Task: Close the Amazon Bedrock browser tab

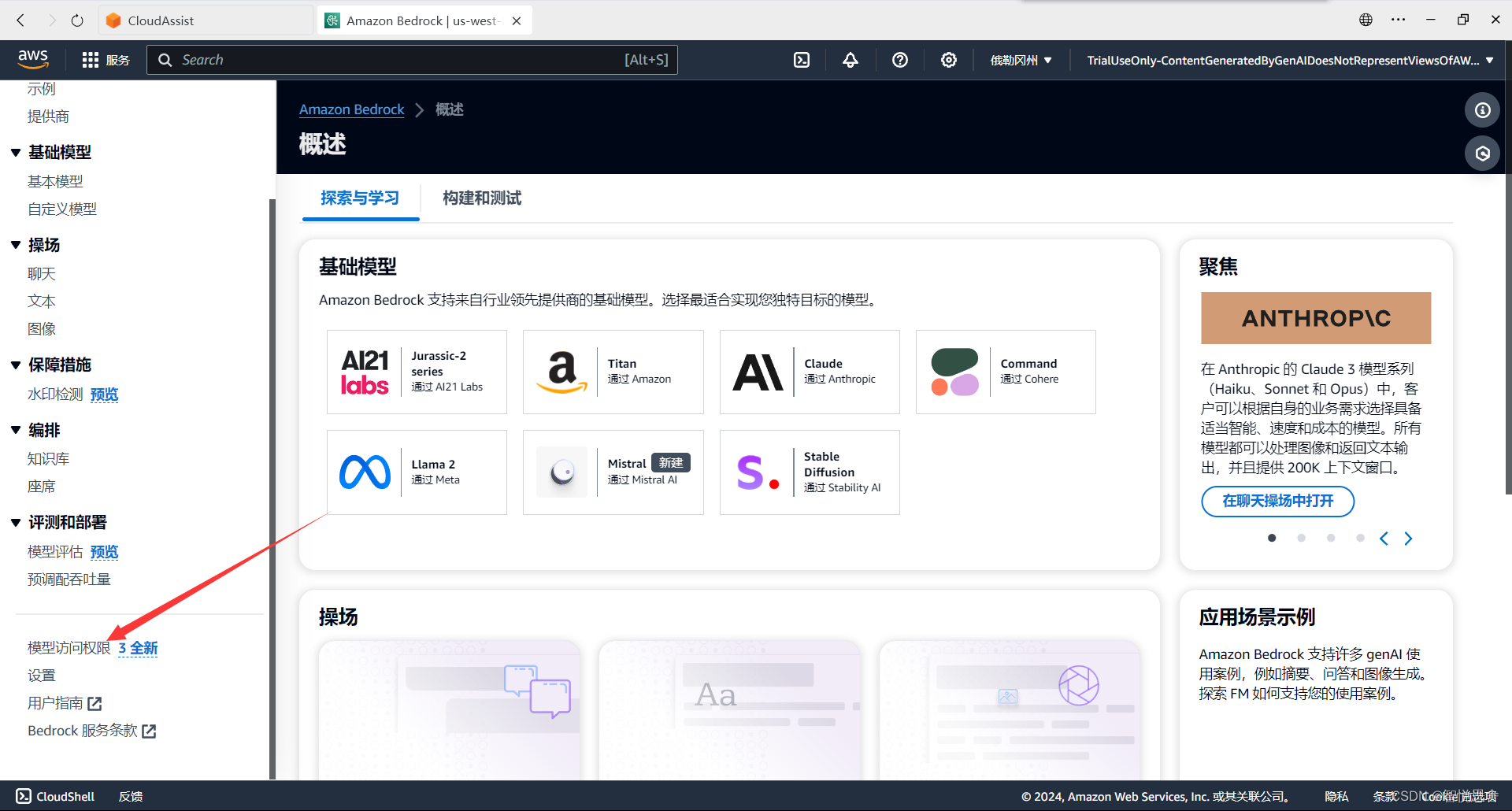Action: tap(517, 21)
